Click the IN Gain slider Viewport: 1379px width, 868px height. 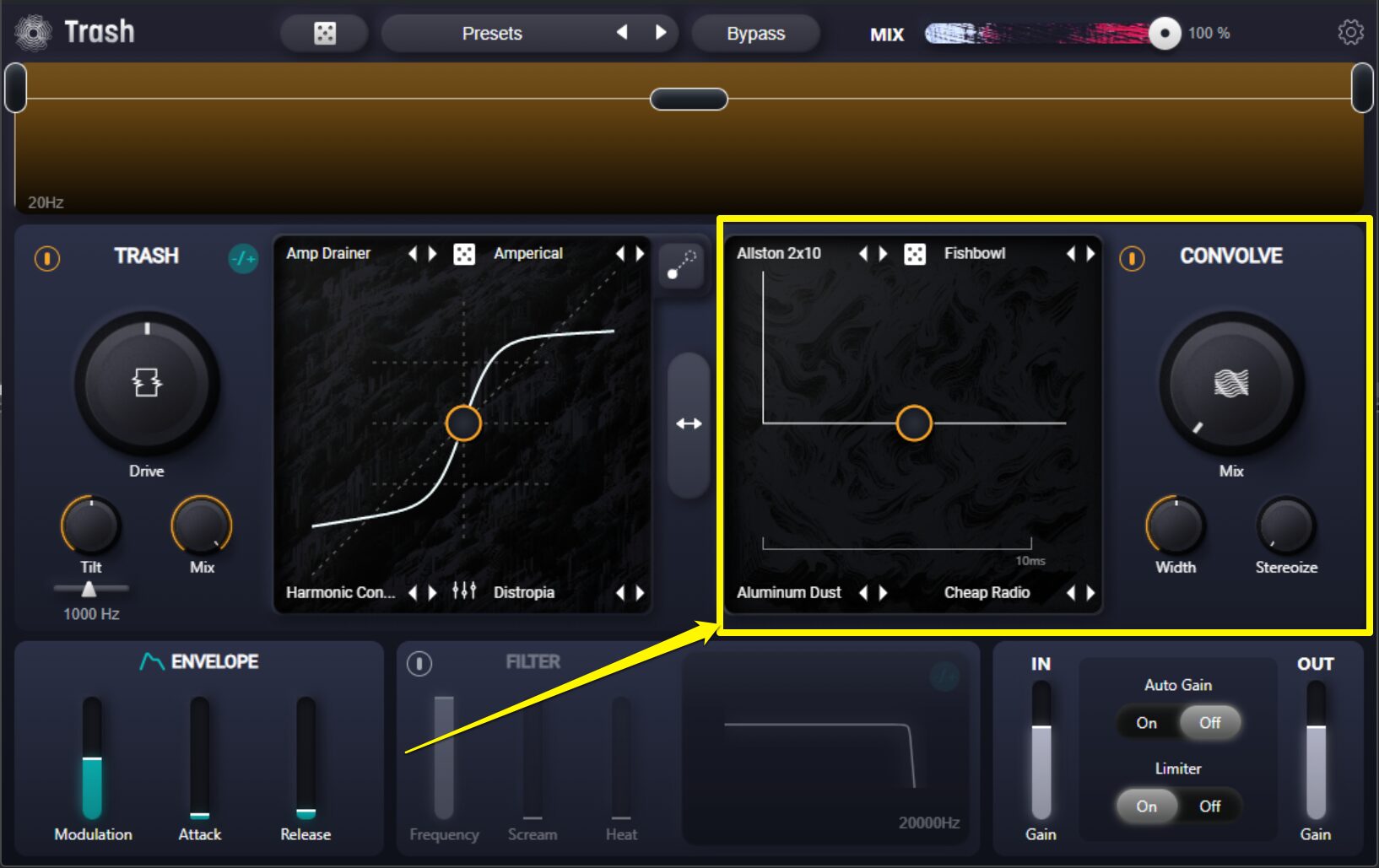[x=1041, y=750]
